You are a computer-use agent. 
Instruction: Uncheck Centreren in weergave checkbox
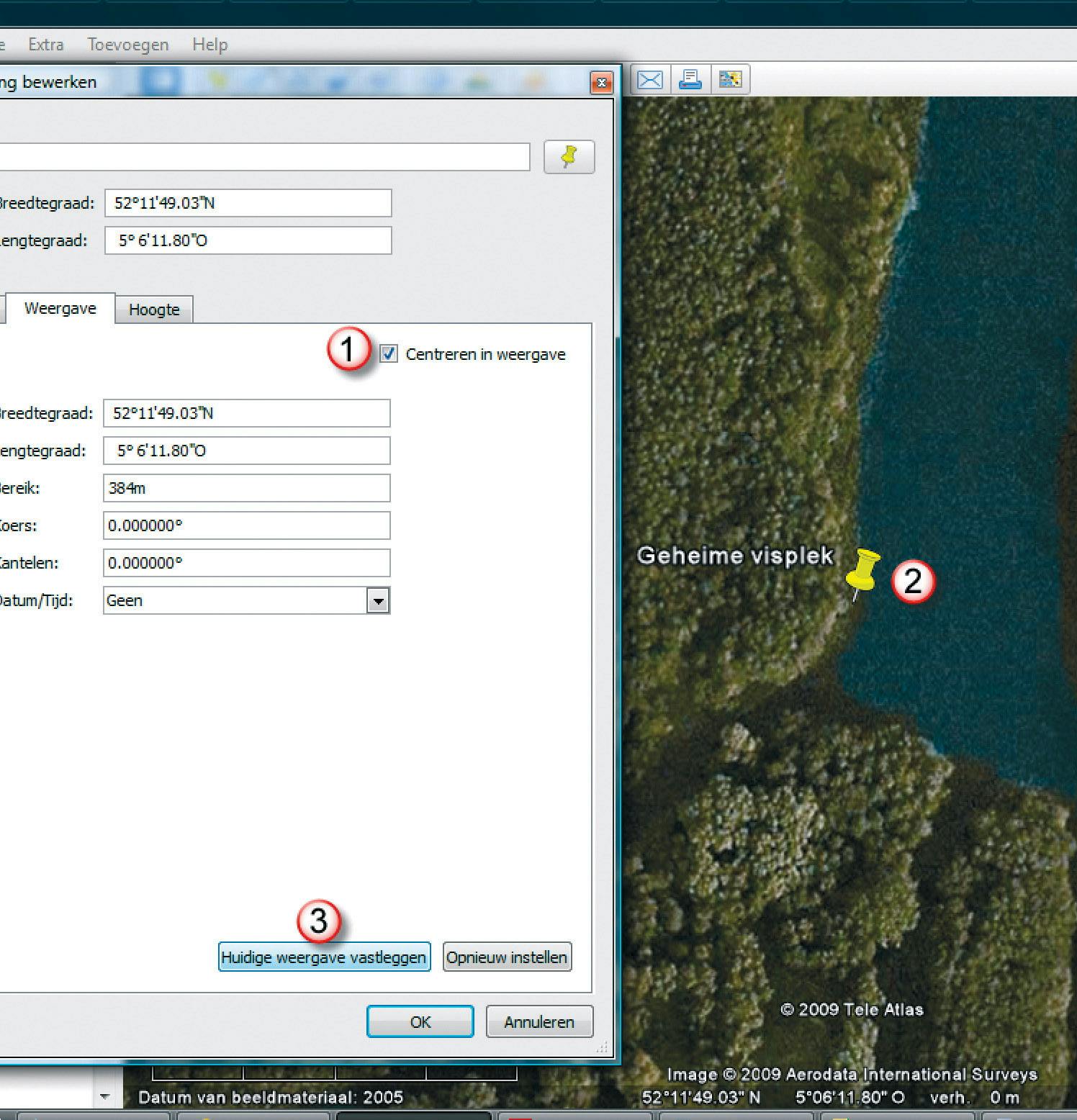coord(389,353)
